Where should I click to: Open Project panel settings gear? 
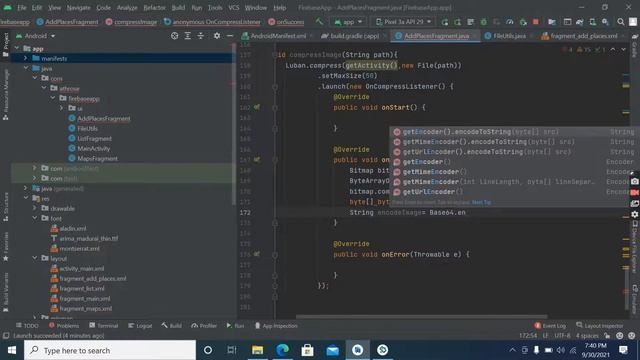(217, 36)
